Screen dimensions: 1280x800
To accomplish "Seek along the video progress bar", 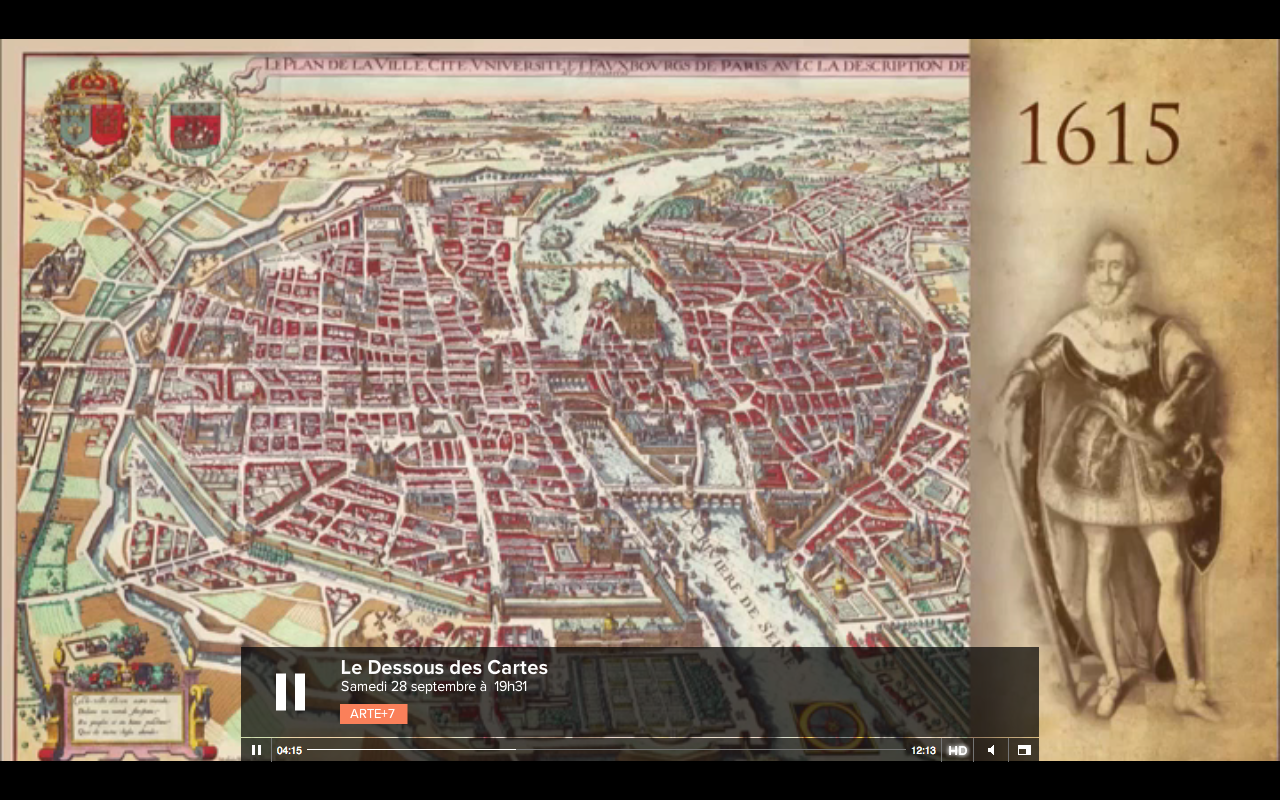I will click(x=606, y=750).
